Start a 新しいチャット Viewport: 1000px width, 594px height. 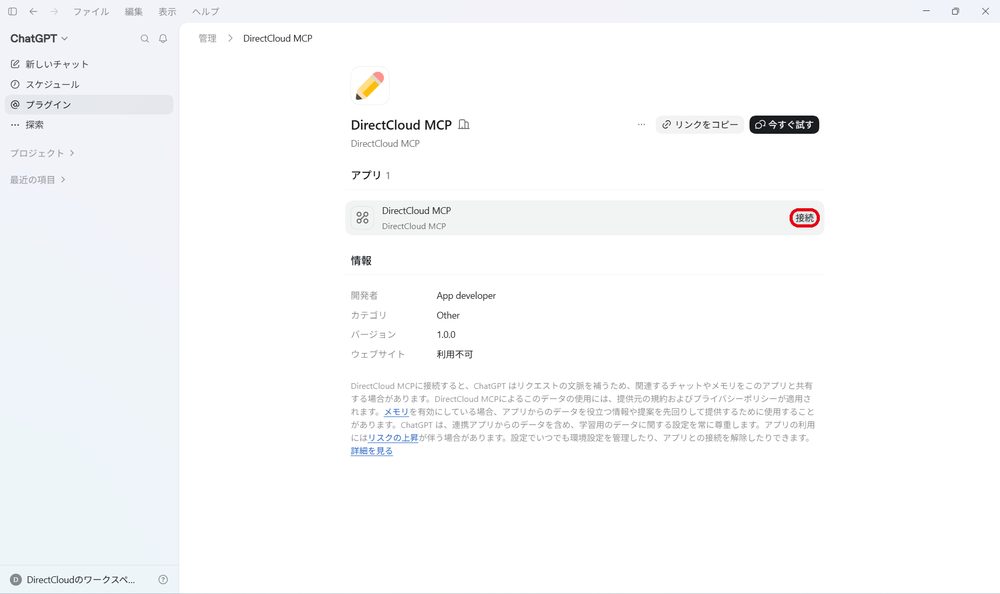[x=89, y=64]
